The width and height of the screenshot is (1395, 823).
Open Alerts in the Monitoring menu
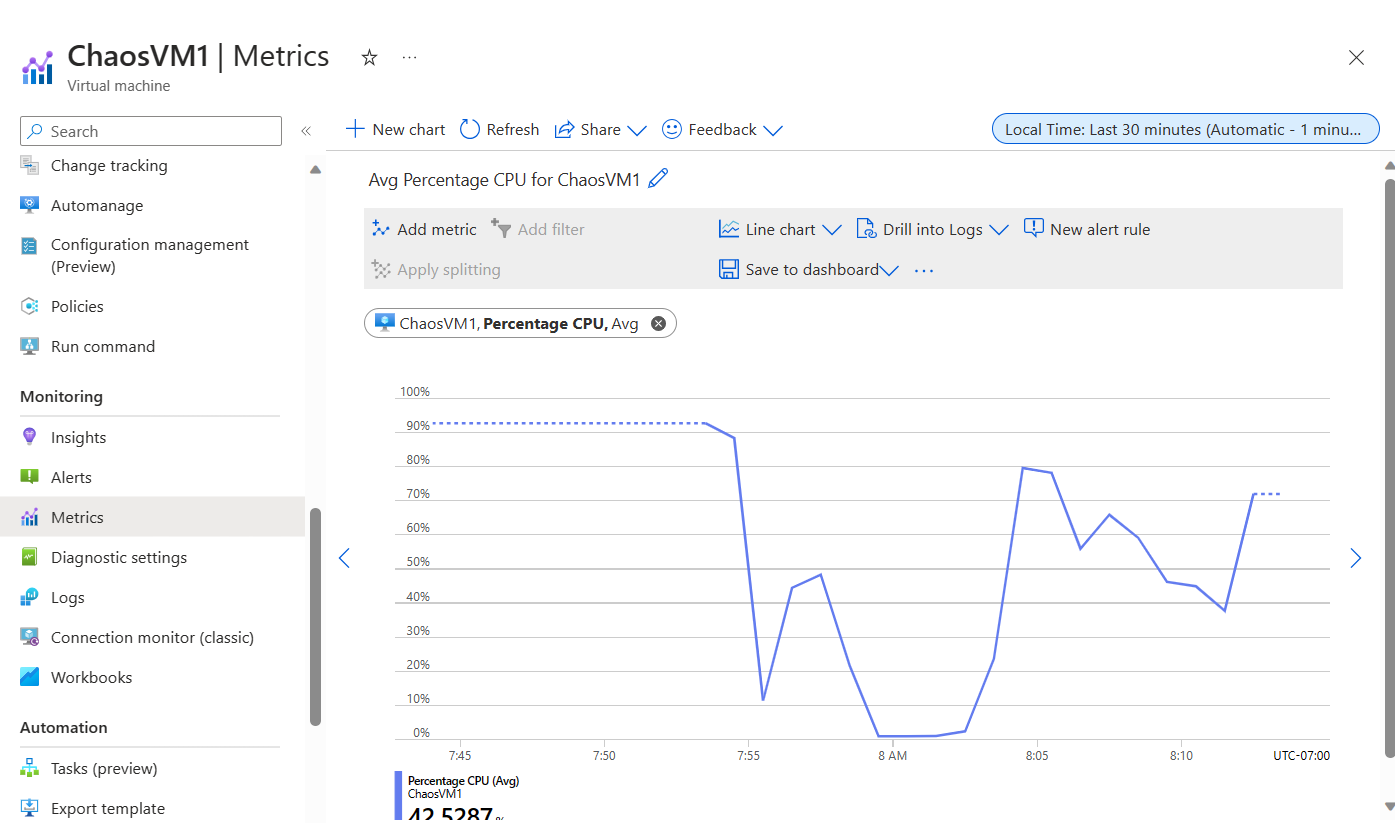pos(71,477)
